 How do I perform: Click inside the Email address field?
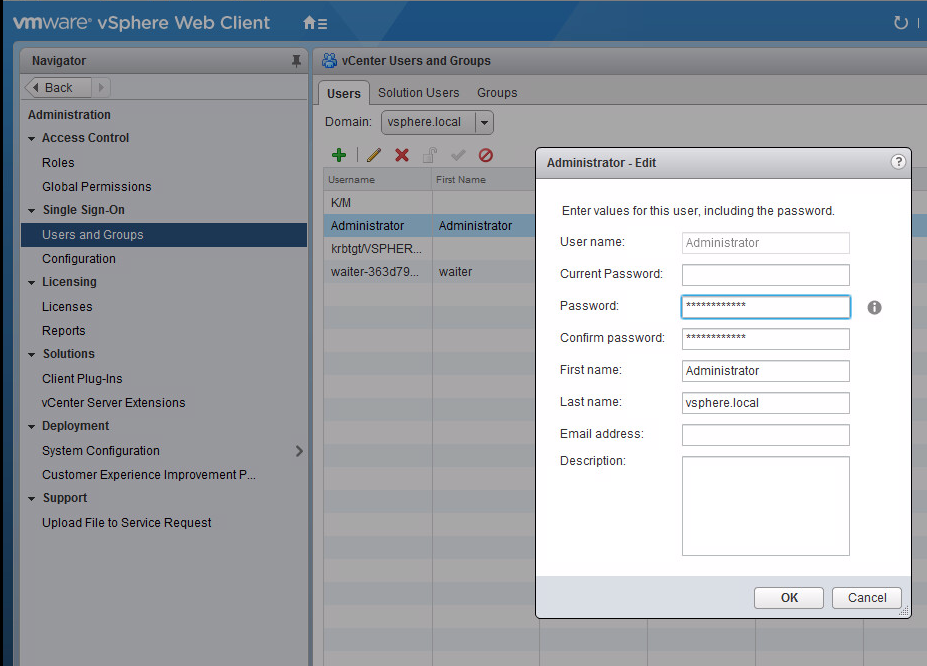click(765, 434)
